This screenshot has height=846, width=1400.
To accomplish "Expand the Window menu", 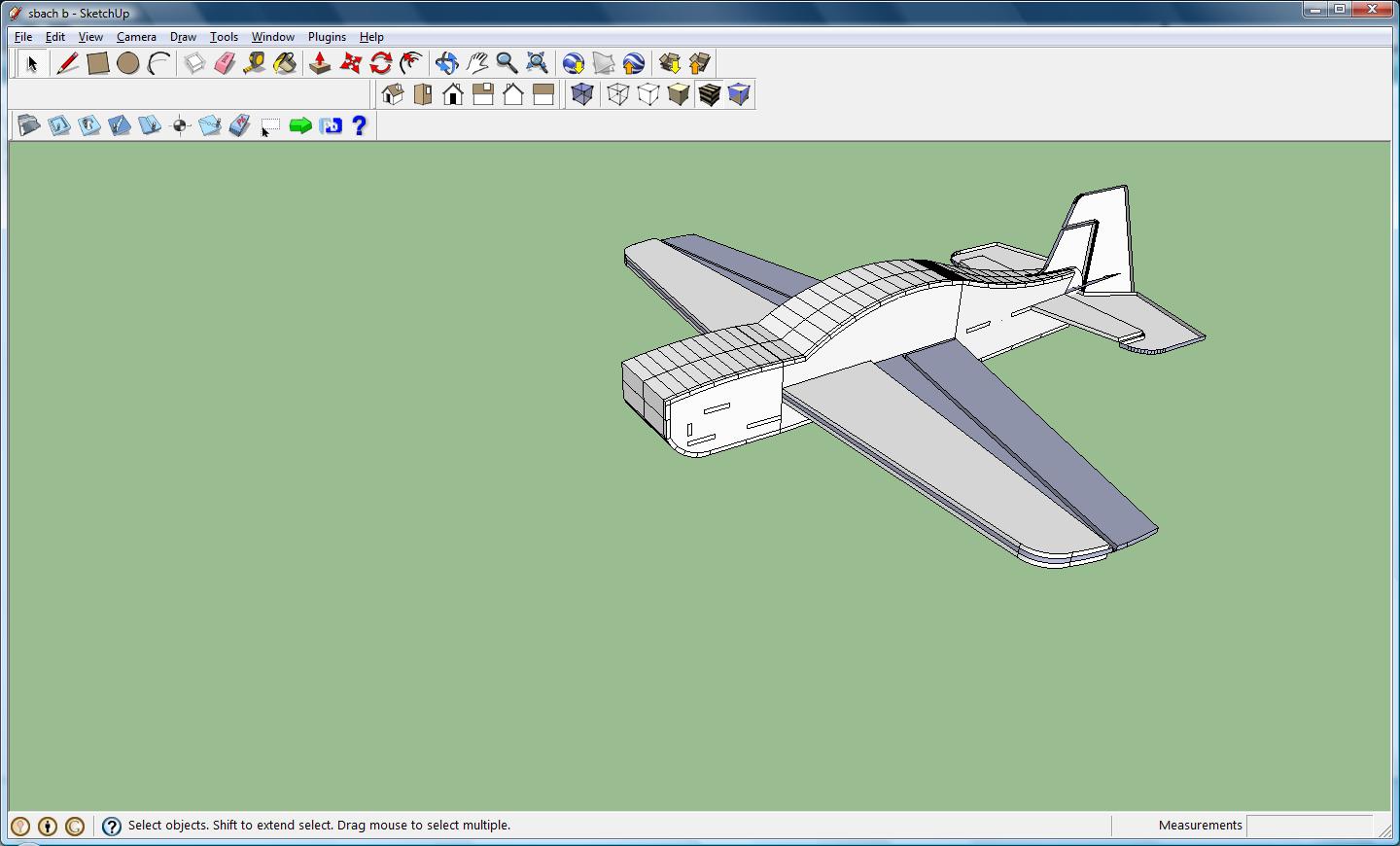I will (272, 37).
